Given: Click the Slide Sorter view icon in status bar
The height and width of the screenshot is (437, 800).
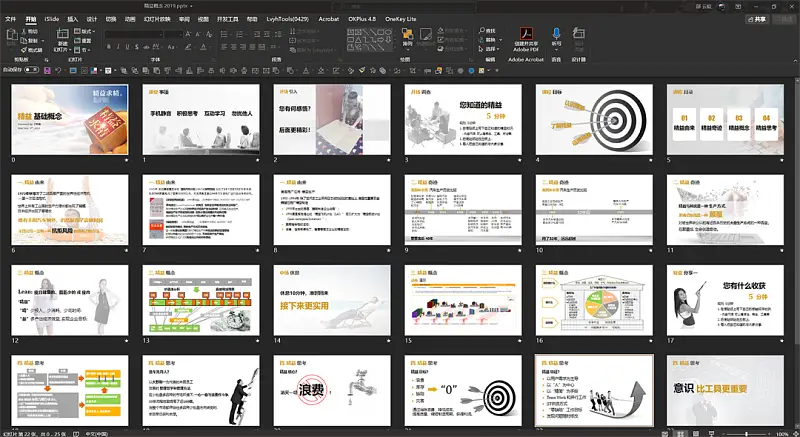Looking at the screenshot, I should coord(680,433).
